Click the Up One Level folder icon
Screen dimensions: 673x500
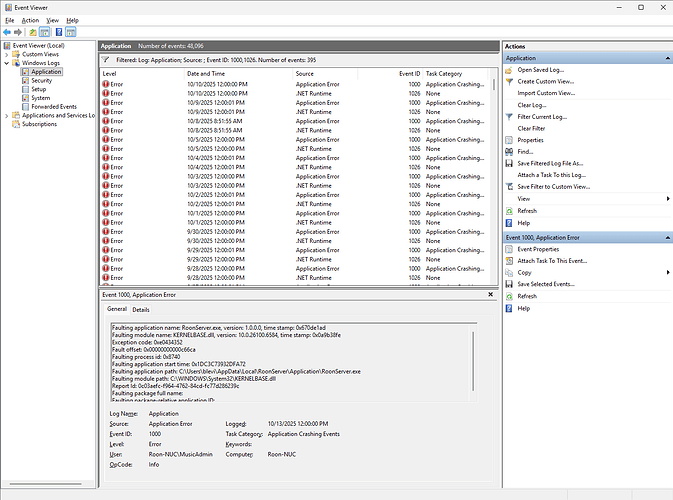(x=33, y=32)
